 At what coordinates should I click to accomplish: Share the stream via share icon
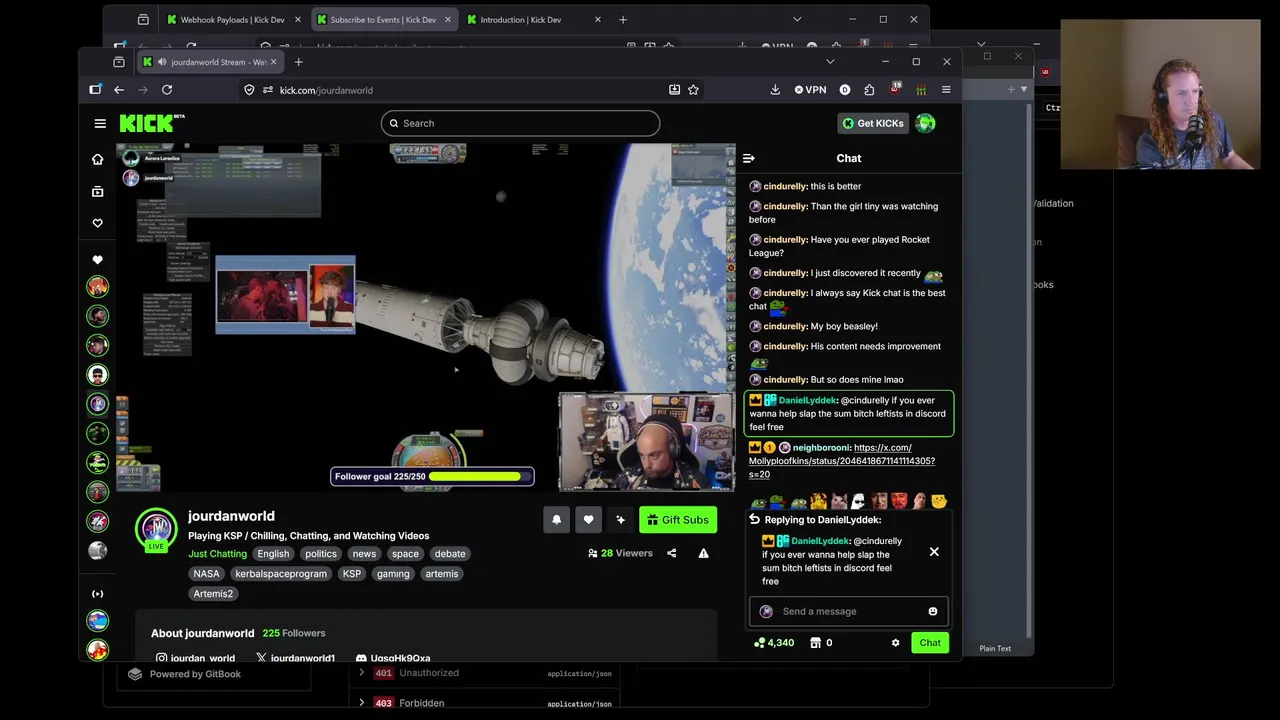(x=672, y=553)
